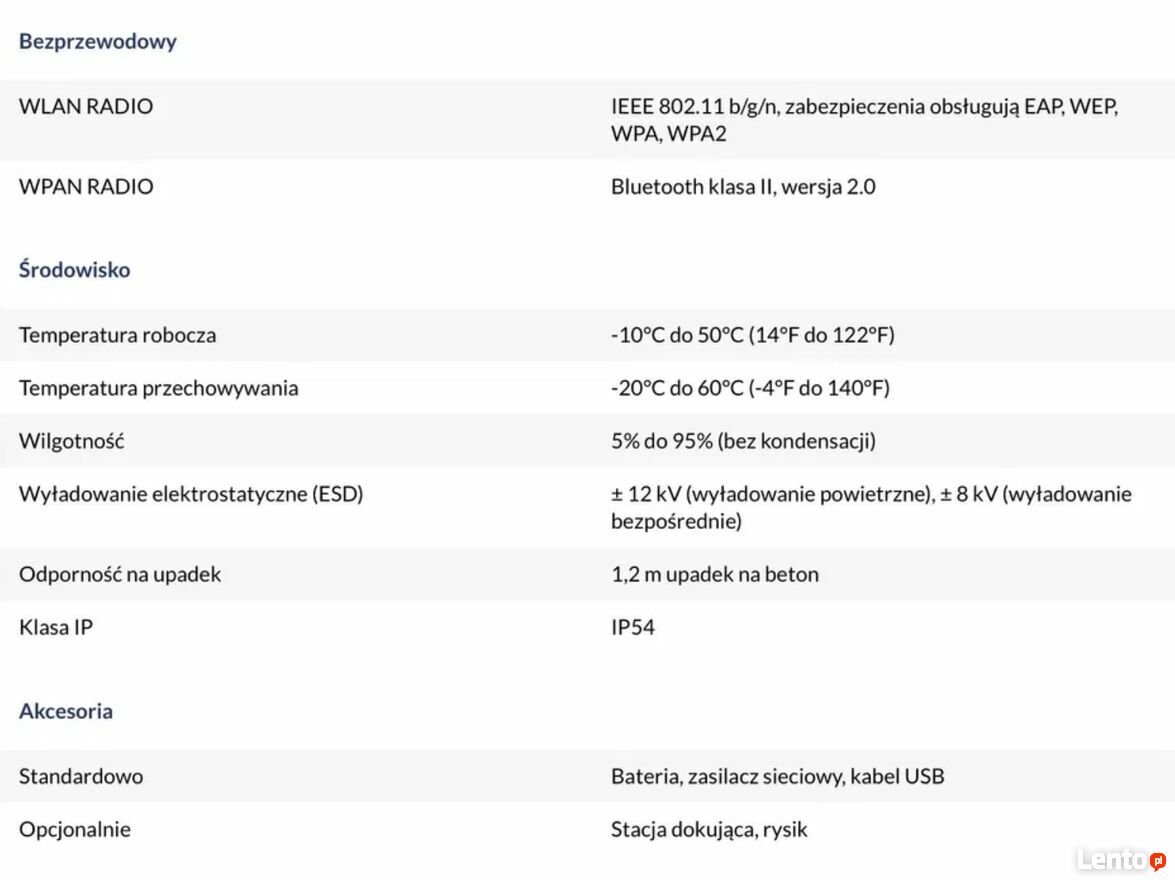Image resolution: width=1175 pixels, height=880 pixels.
Task: Click the IP54 value text
Action: 632,627
